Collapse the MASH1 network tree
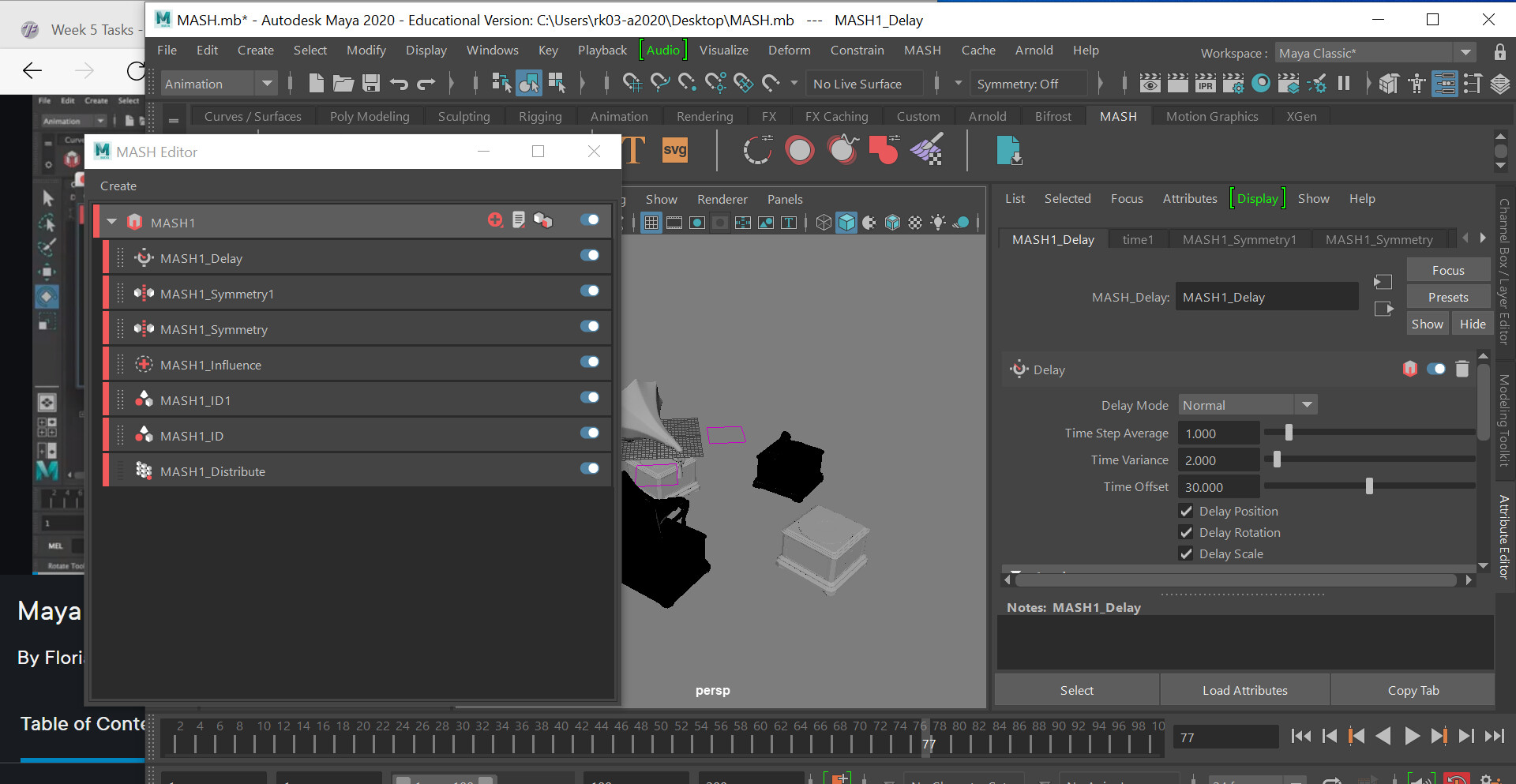This screenshot has width=1516, height=784. pos(112,222)
